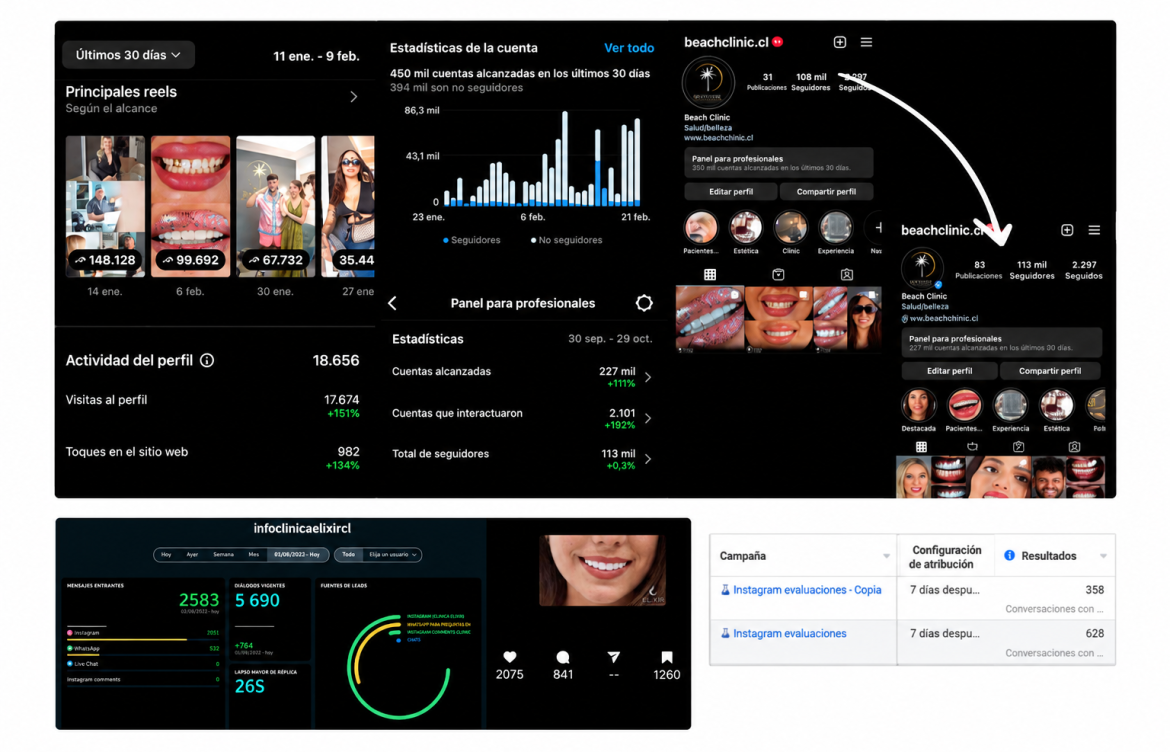Expand Cuentas que interactuaron details
Viewport: 1170px width, 752px height.
(648, 418)
